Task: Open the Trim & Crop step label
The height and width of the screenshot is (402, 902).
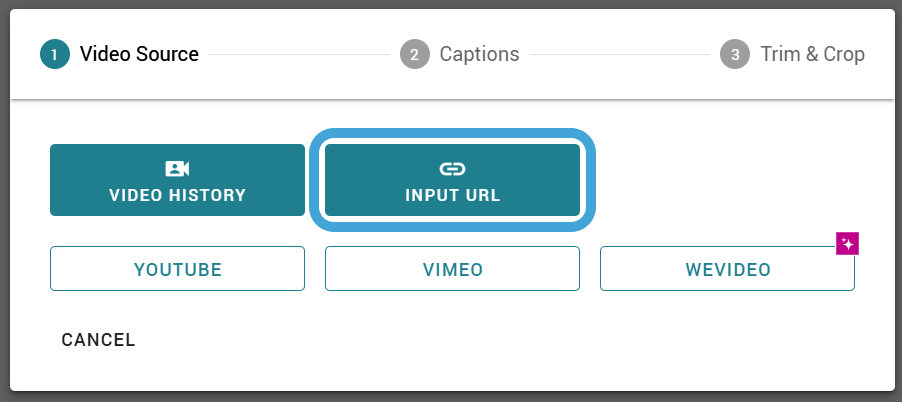Action: tap(812, 54)
